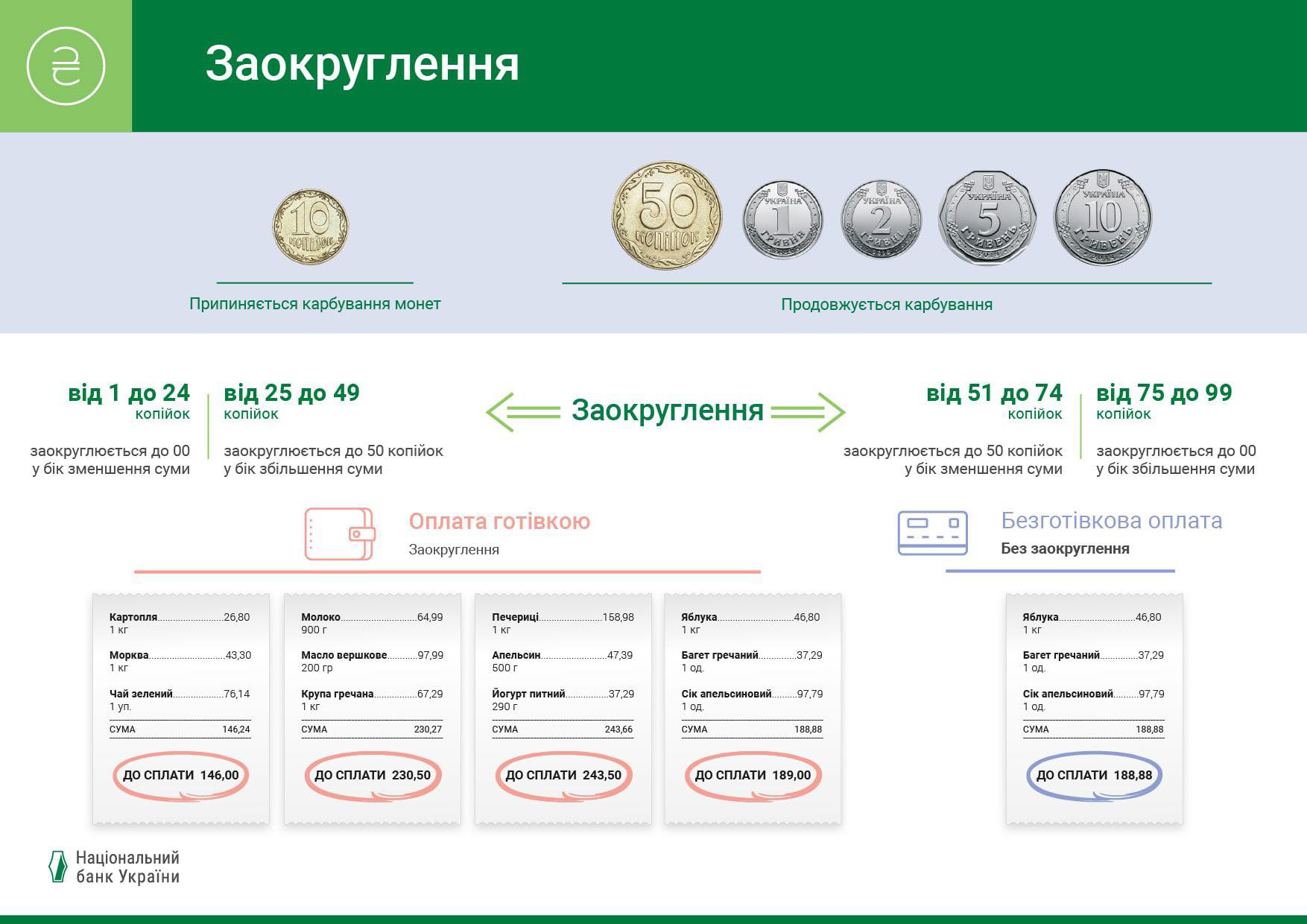Viewport: 1307px width, 924px height.
Task: Select the 10 hryven silver coin
Action: pos(1102,218)
